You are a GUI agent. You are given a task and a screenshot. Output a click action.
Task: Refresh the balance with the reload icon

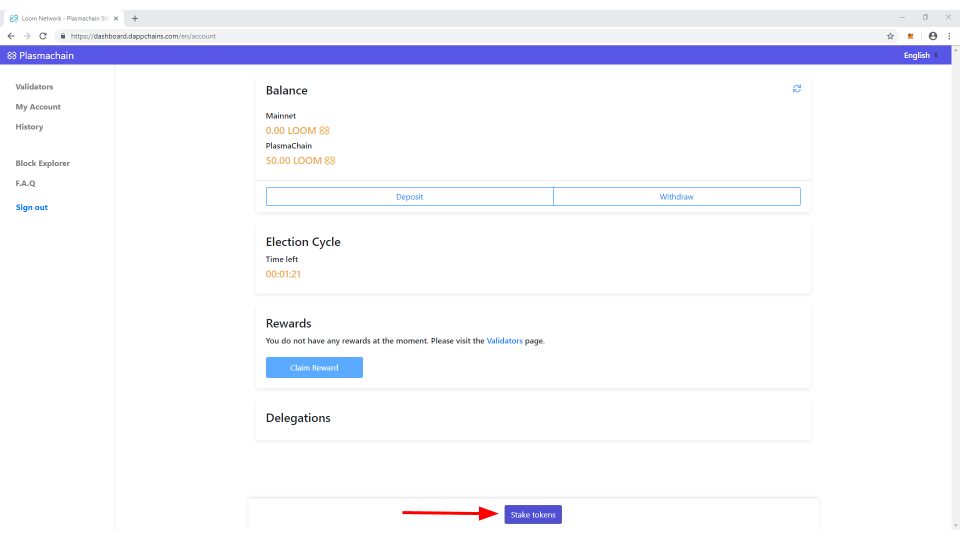click(797, 89)
